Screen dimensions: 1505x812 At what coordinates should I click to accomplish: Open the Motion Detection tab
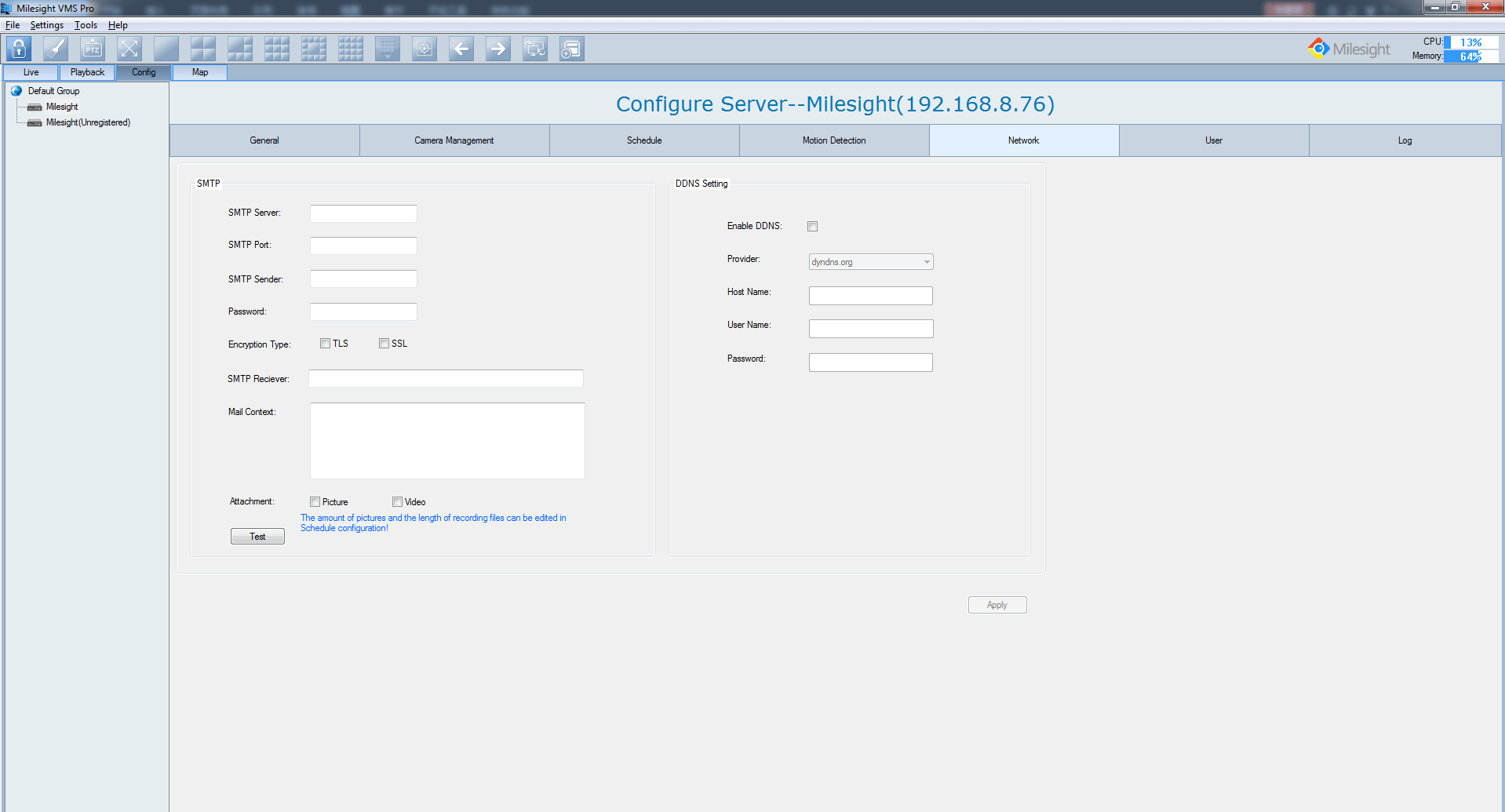click(x=834, y=140)
